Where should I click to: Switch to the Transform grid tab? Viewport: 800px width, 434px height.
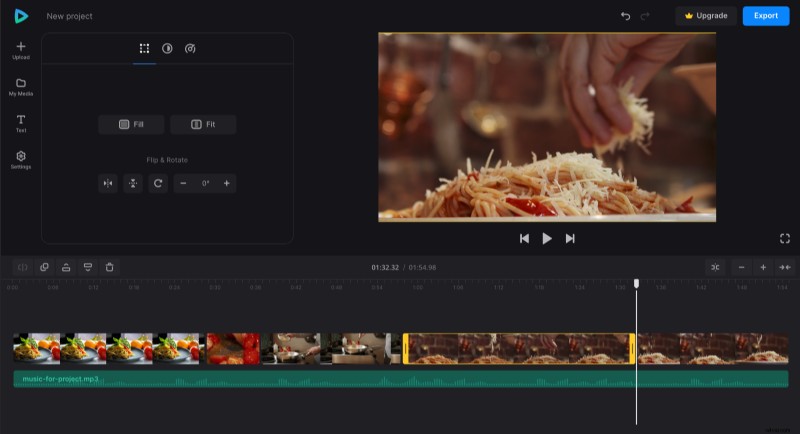[144, 48]
